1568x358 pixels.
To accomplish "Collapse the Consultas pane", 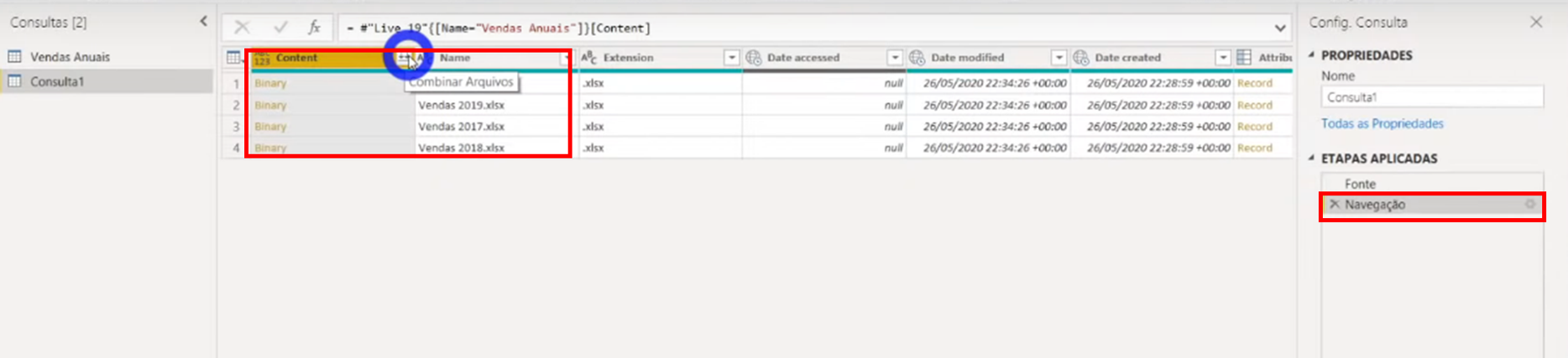I will [x=203, y=22].
